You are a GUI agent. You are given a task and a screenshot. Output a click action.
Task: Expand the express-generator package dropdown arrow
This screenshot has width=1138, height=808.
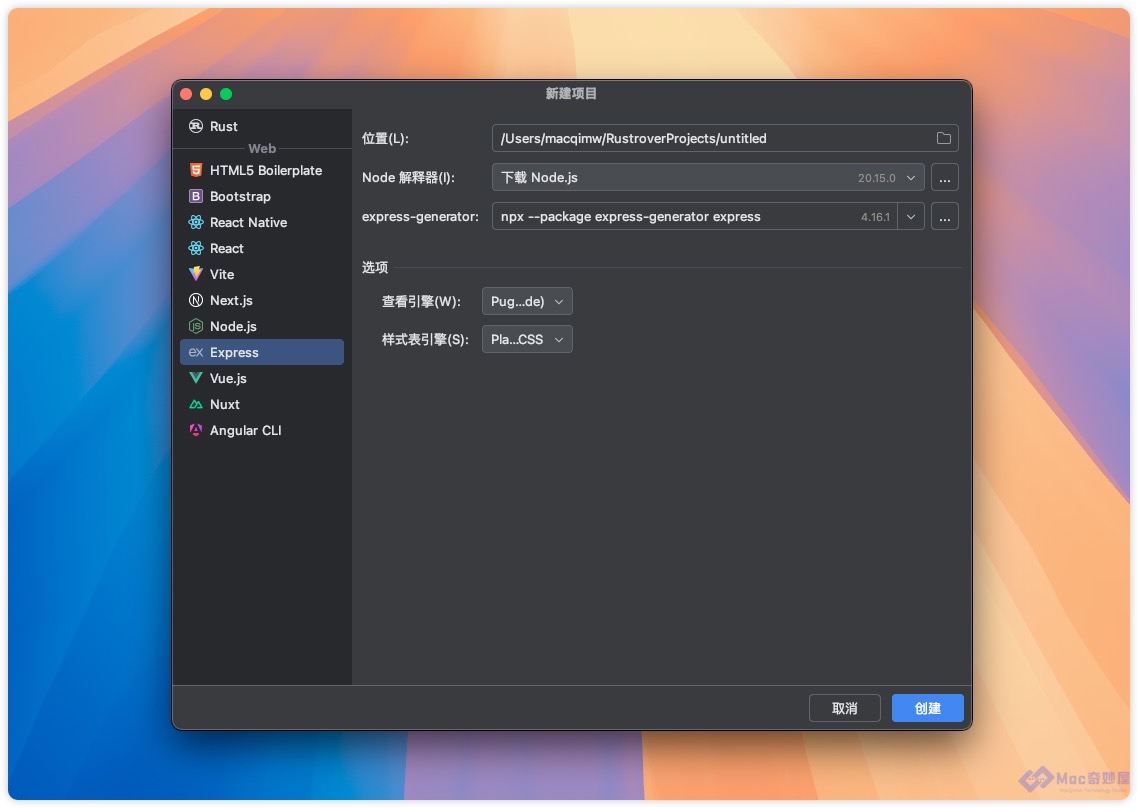point(911,217)
